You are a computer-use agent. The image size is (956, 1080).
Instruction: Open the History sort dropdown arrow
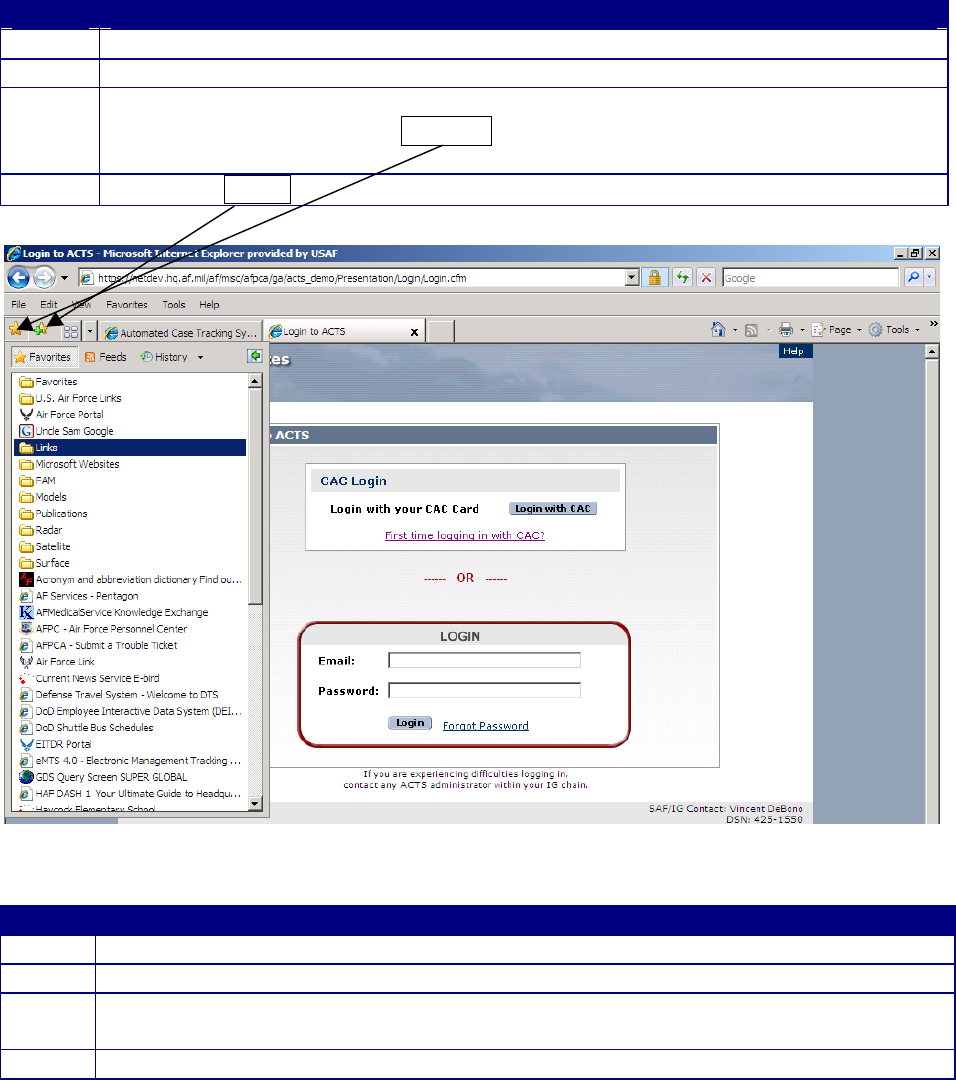click(200, 357)
